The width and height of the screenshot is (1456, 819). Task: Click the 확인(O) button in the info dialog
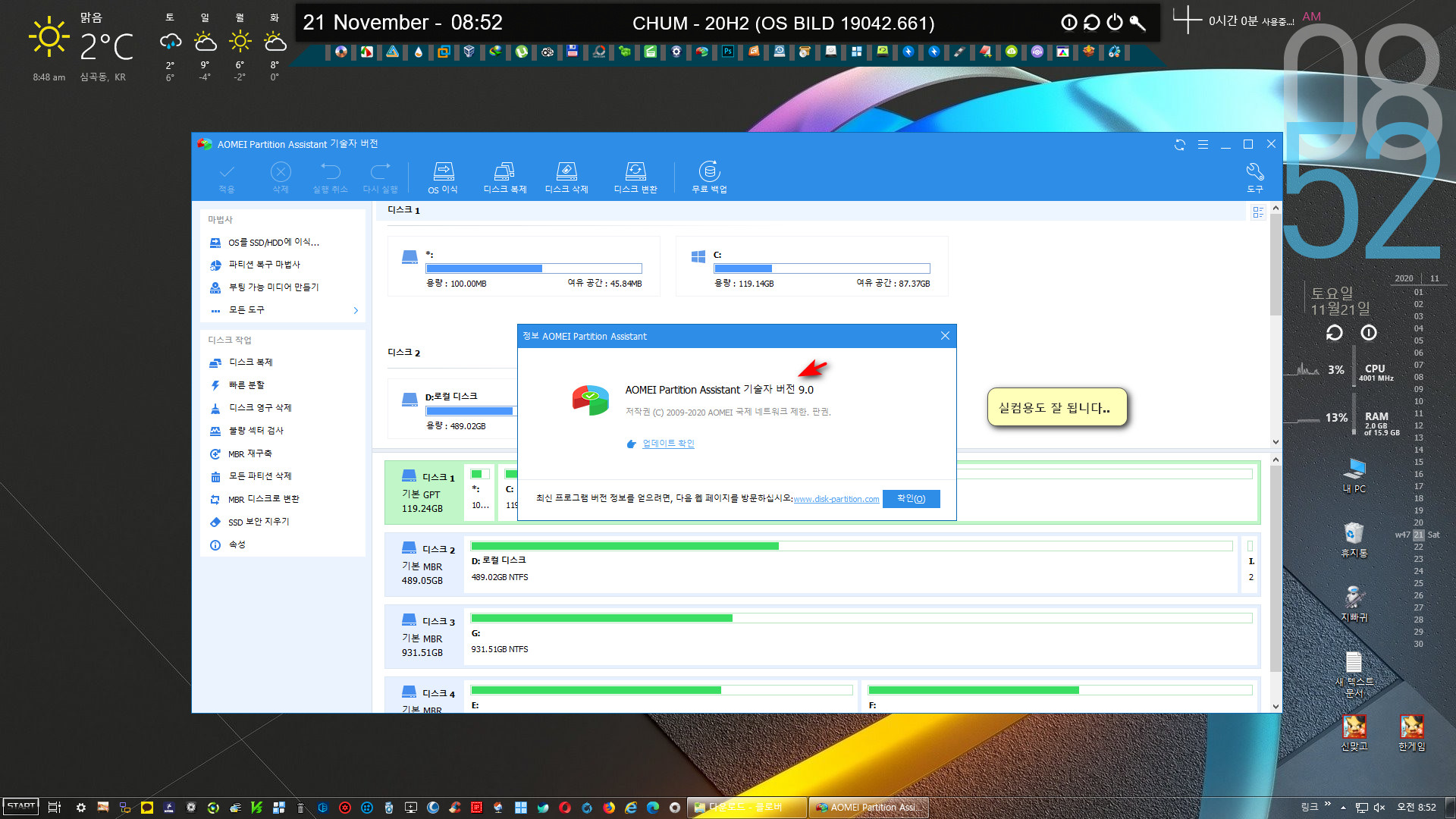911,499
